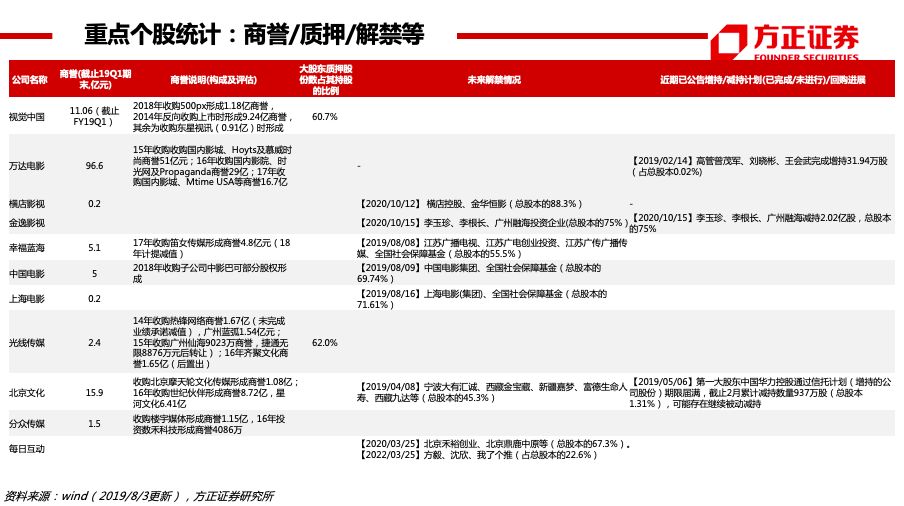Click goodwill value 0.2 for 横店影视

(x=94, y=204)
